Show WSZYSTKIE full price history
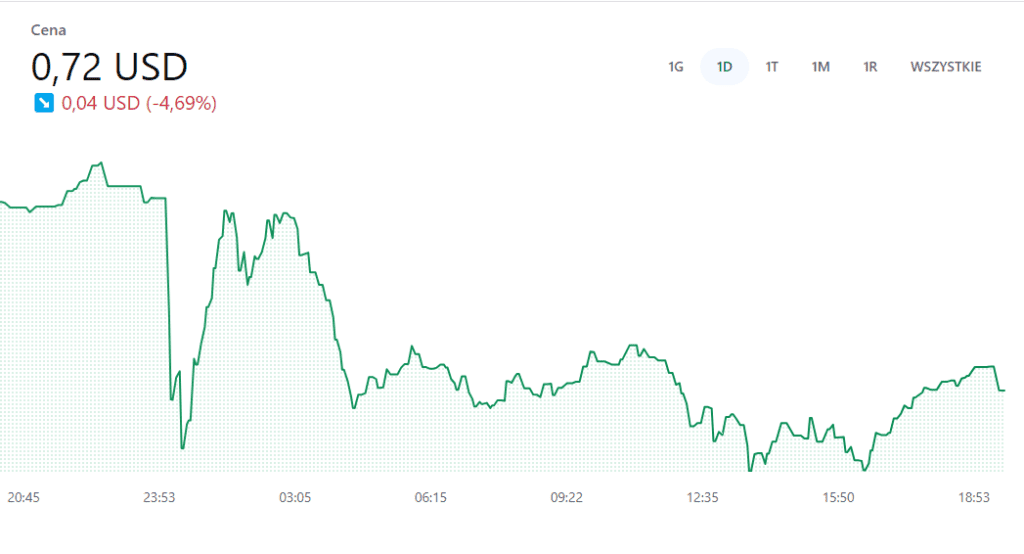Image resolution: width=1024 pixels, height=554 pixels. coord(945,67)
